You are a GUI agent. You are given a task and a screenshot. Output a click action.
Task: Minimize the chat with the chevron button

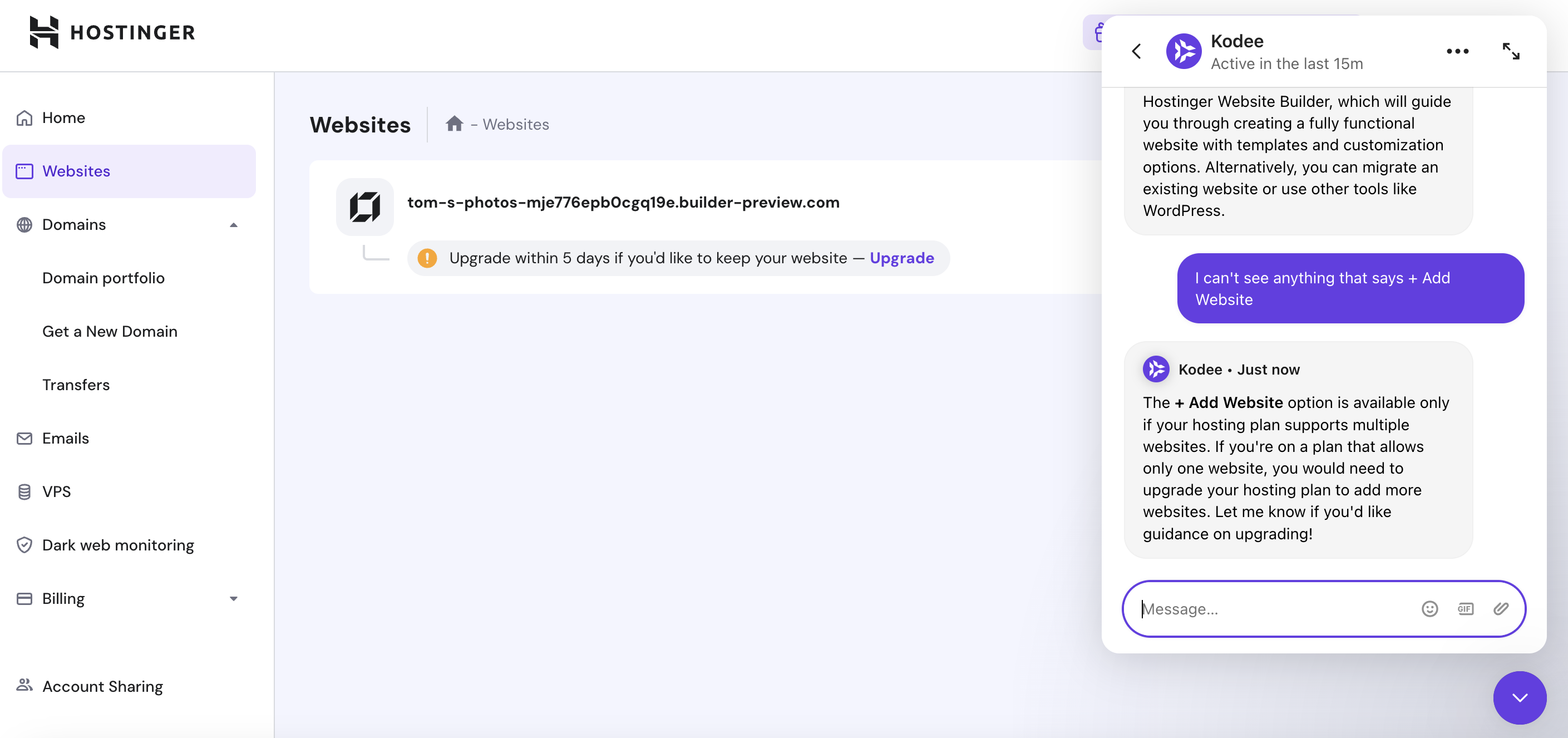point(1519,698)
